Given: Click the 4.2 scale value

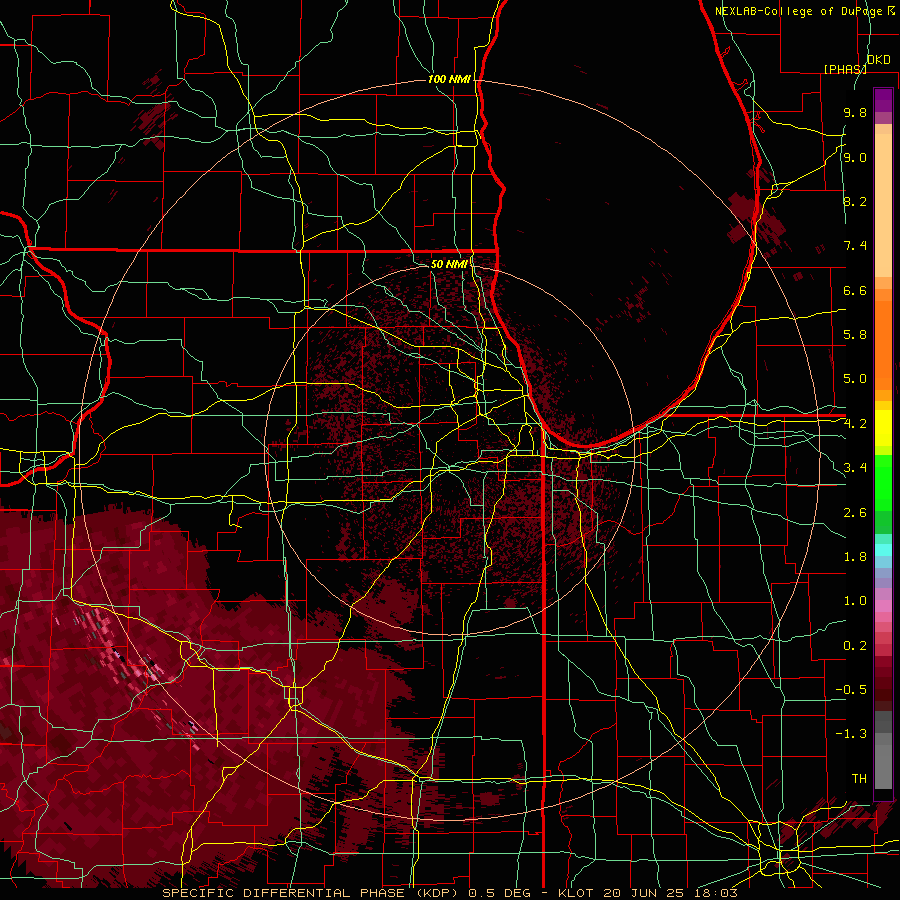Looking at the screenshot, I should [855, 424].
